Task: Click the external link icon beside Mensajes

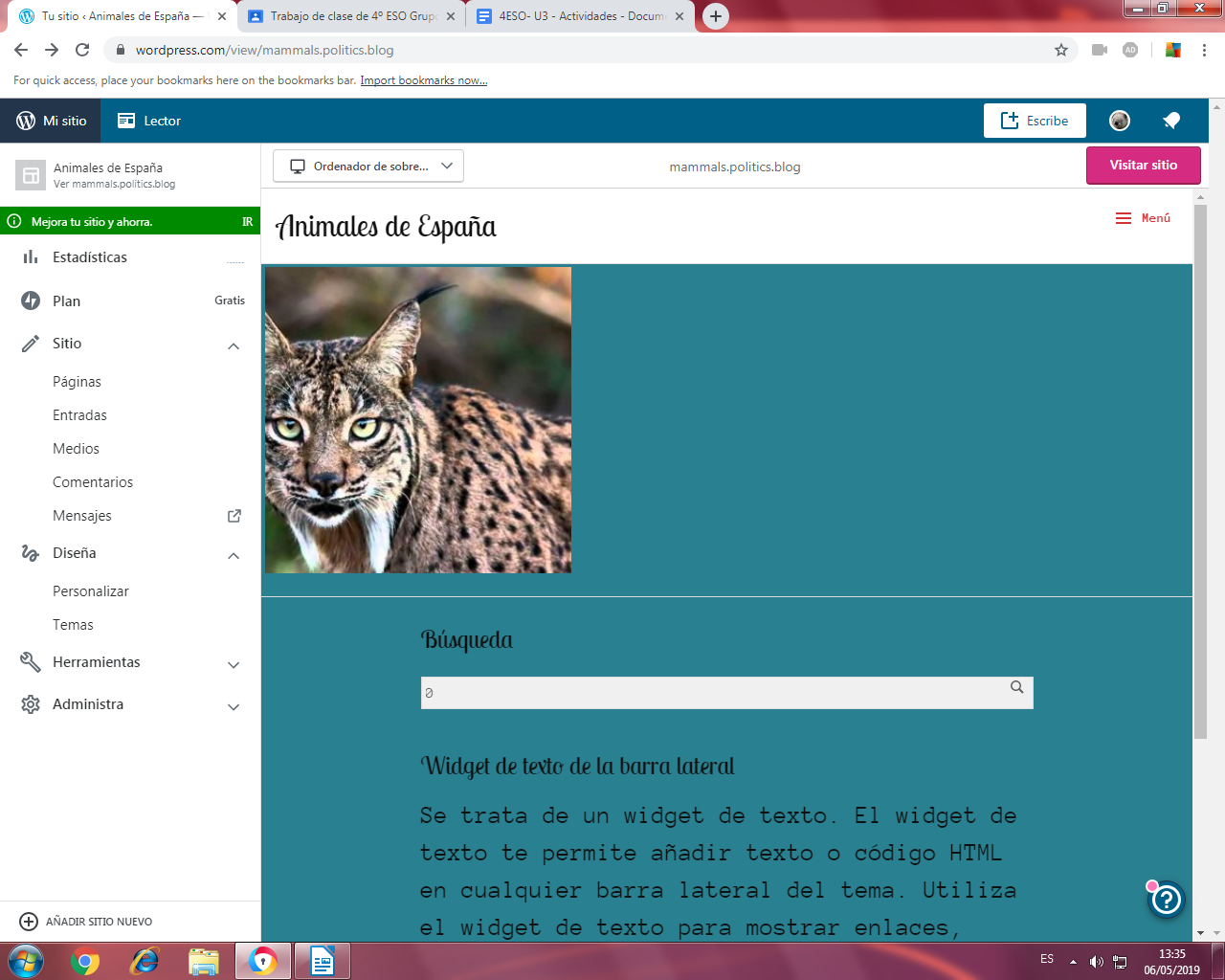Action: 234,516
